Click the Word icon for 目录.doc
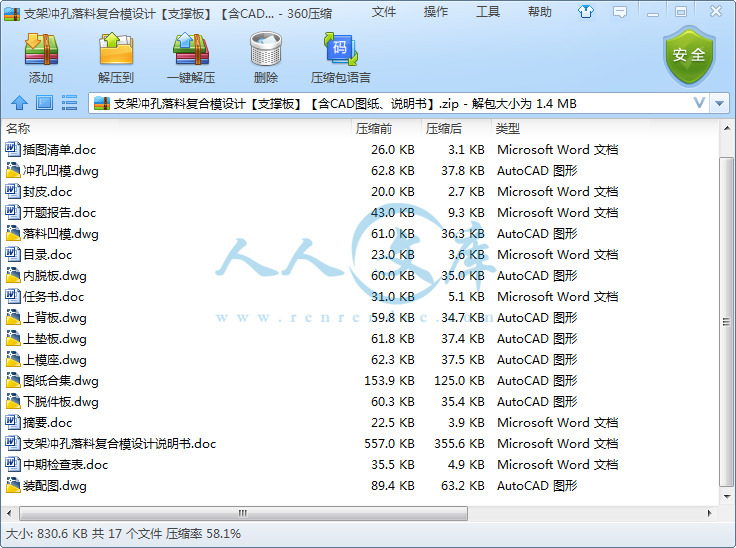The width and height of the screenshot is (736, 548). 13,255
